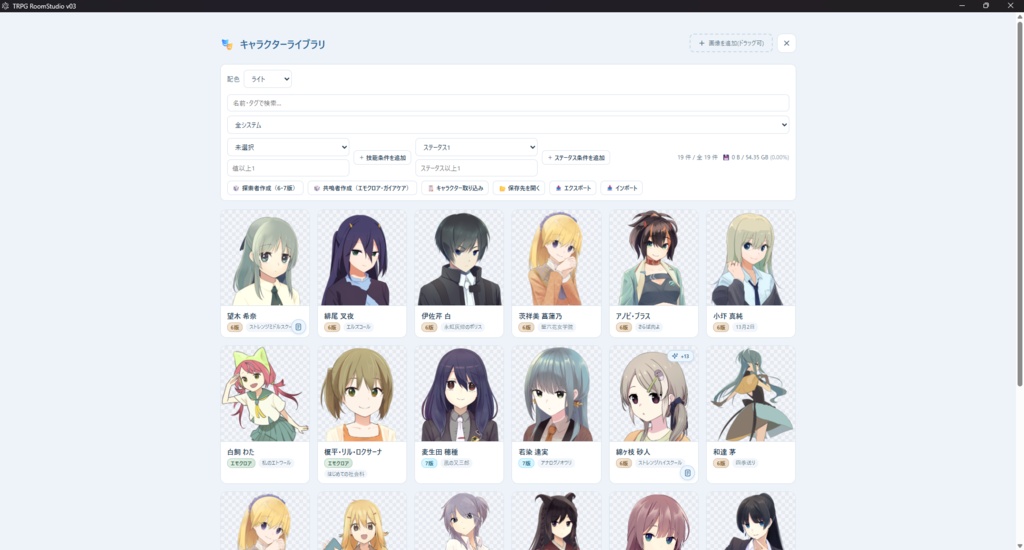This screenshot has width=1024, height=550.
Task: Click the name text 伊佐芹 白
Action: coord(436,316)
